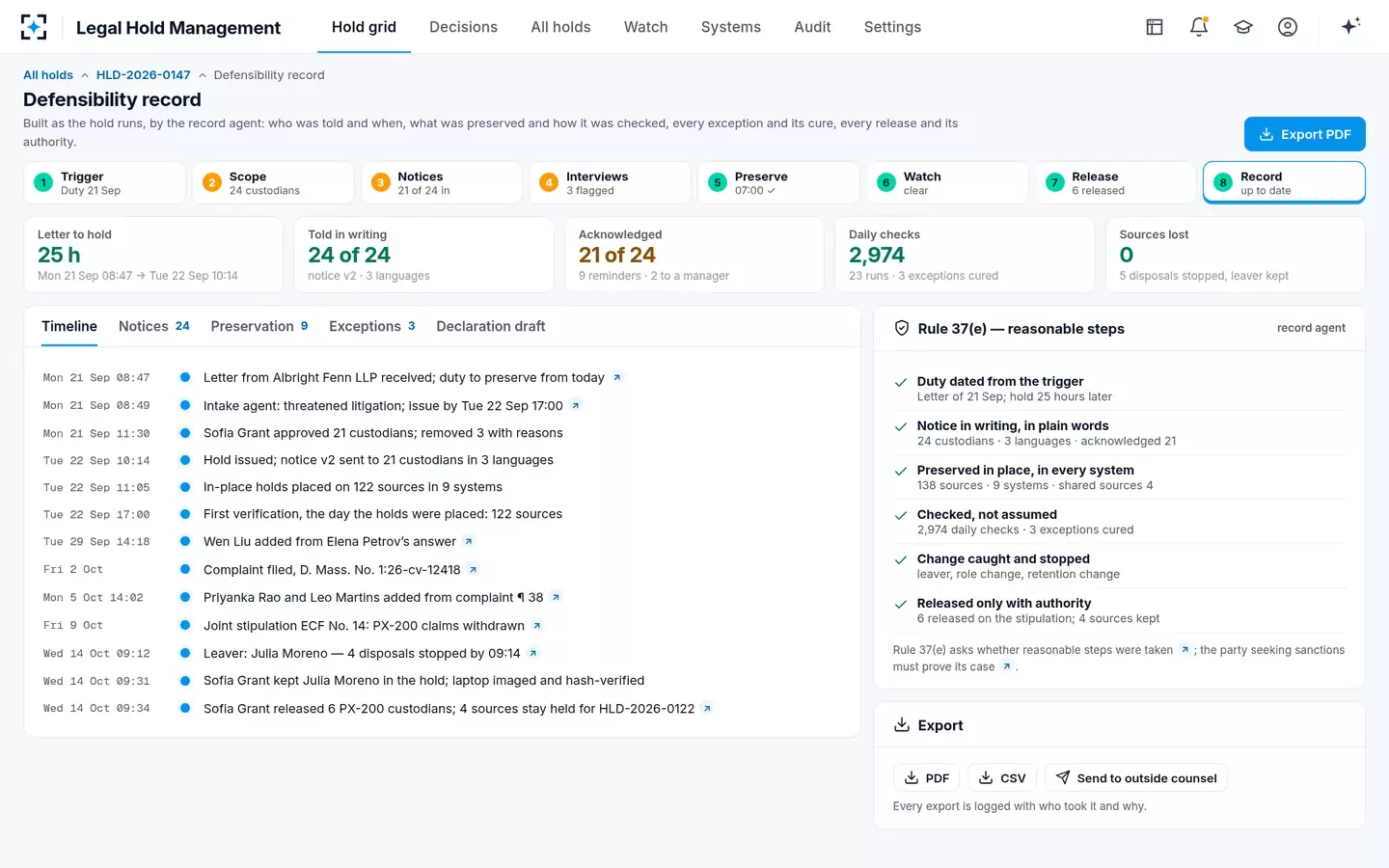1389x868 pixels.
Task: Open the sparkle AI assistant icon
Action: click(x=1350, y=26)
